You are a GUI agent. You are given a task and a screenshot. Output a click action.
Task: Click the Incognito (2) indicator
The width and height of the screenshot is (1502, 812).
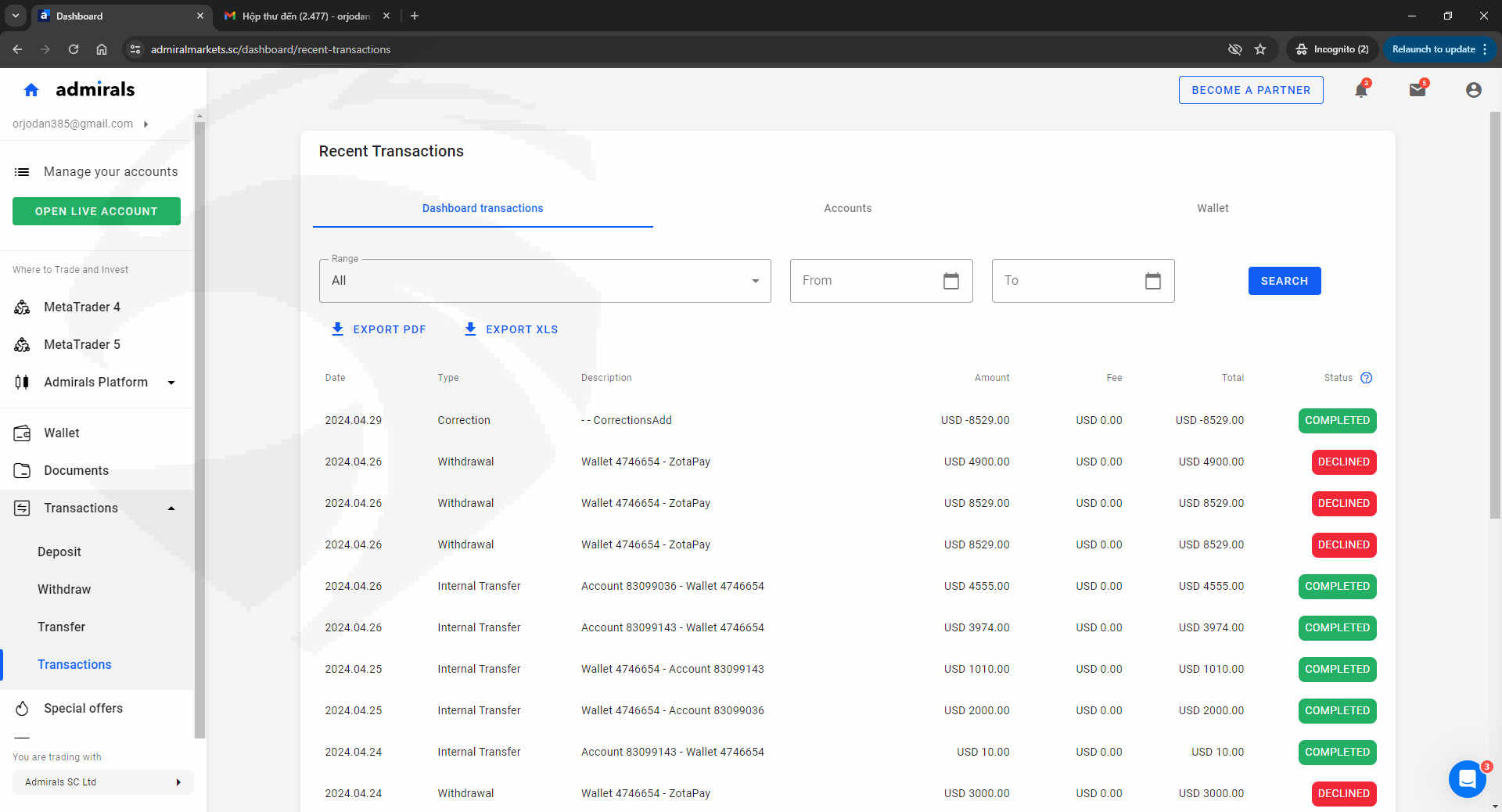[1332, 49]
